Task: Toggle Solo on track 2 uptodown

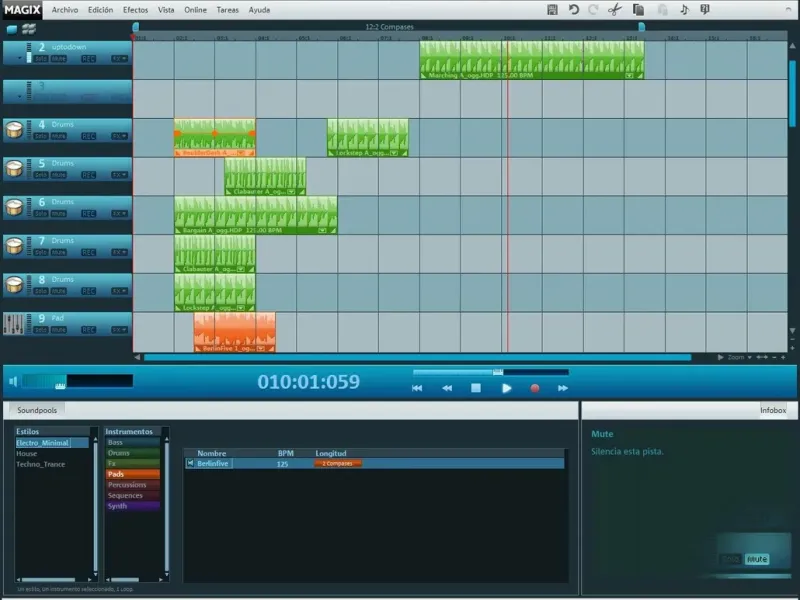Action: [41, 59]
